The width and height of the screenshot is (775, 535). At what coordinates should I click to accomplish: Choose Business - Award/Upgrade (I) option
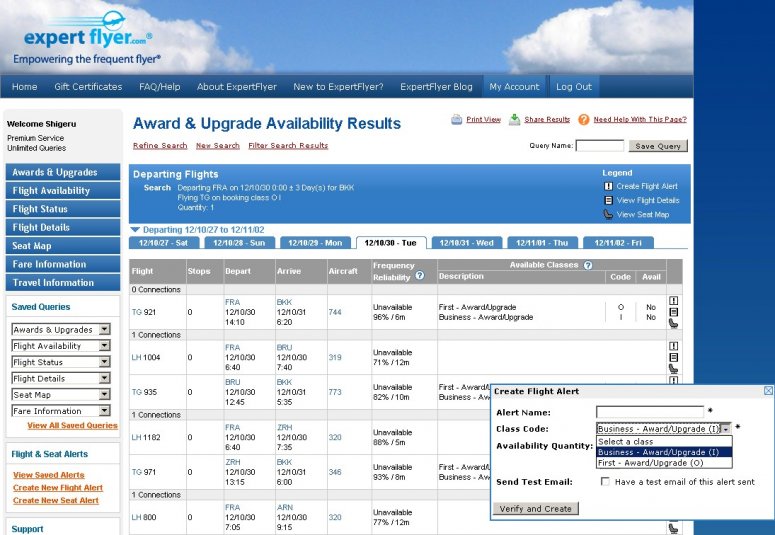[x=664, y=452]
